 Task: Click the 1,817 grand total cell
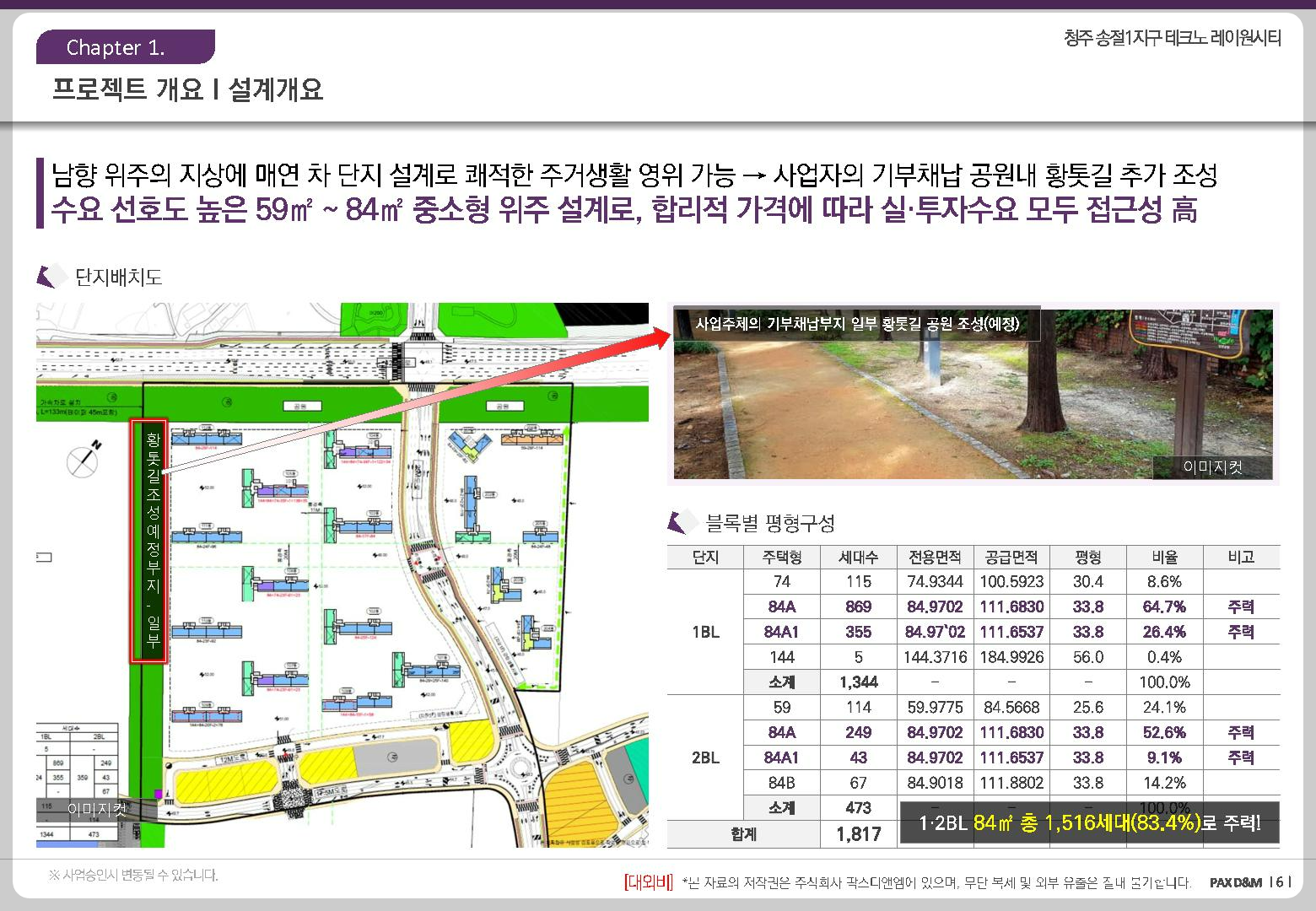(x=858, y=834)
